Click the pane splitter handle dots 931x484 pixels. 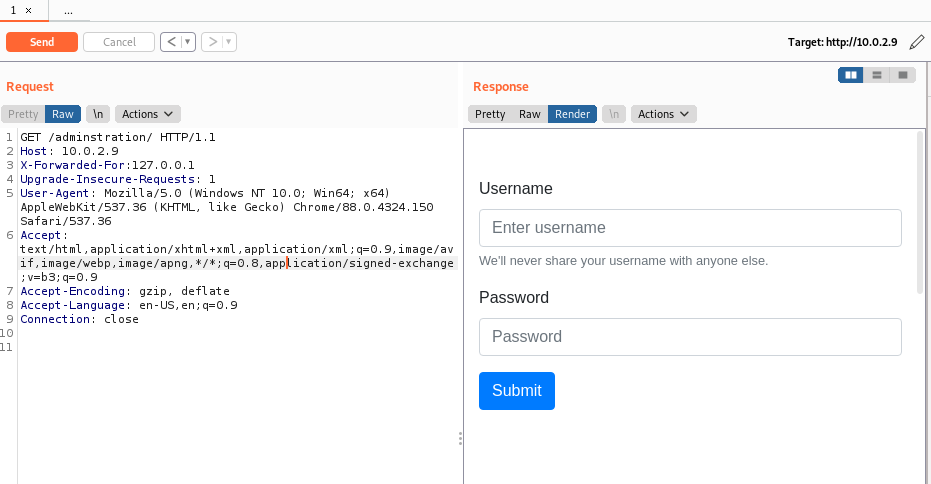click(460, 439)
